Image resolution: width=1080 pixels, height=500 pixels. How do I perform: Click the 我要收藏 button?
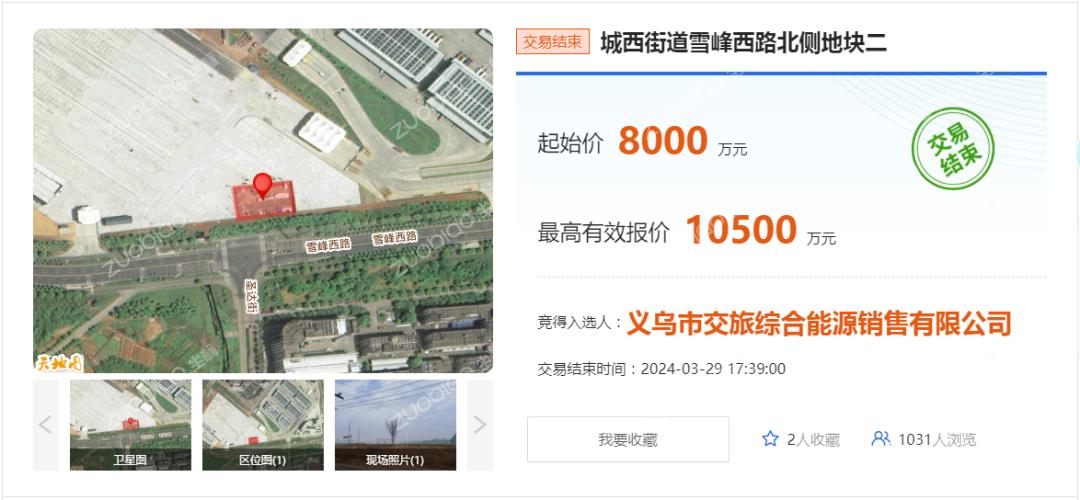628,439
